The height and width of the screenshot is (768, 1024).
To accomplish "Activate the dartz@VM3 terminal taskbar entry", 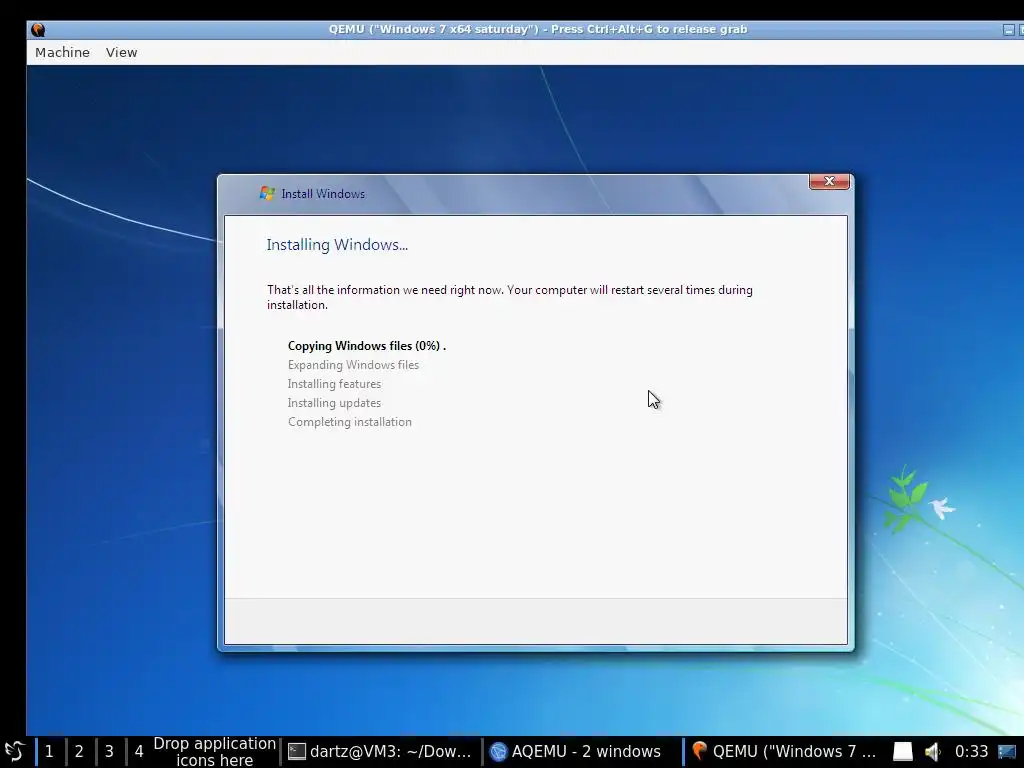I will (x=380, y=751).
